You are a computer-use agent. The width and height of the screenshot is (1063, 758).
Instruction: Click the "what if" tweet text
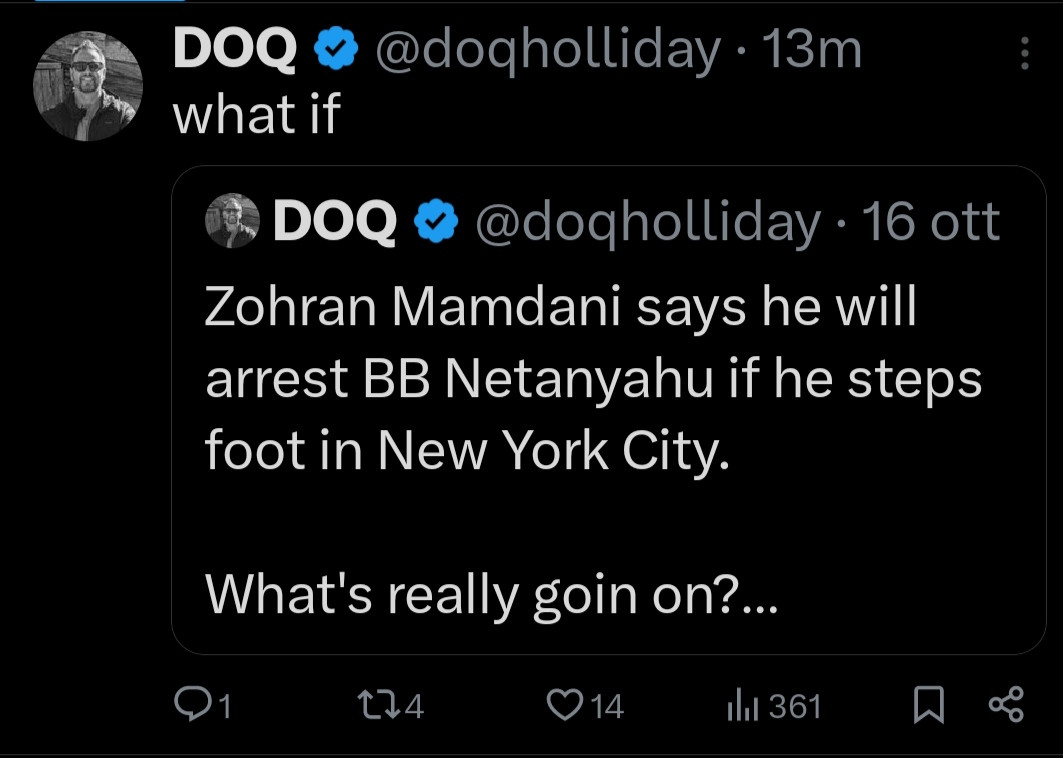(x=257, y=116)
